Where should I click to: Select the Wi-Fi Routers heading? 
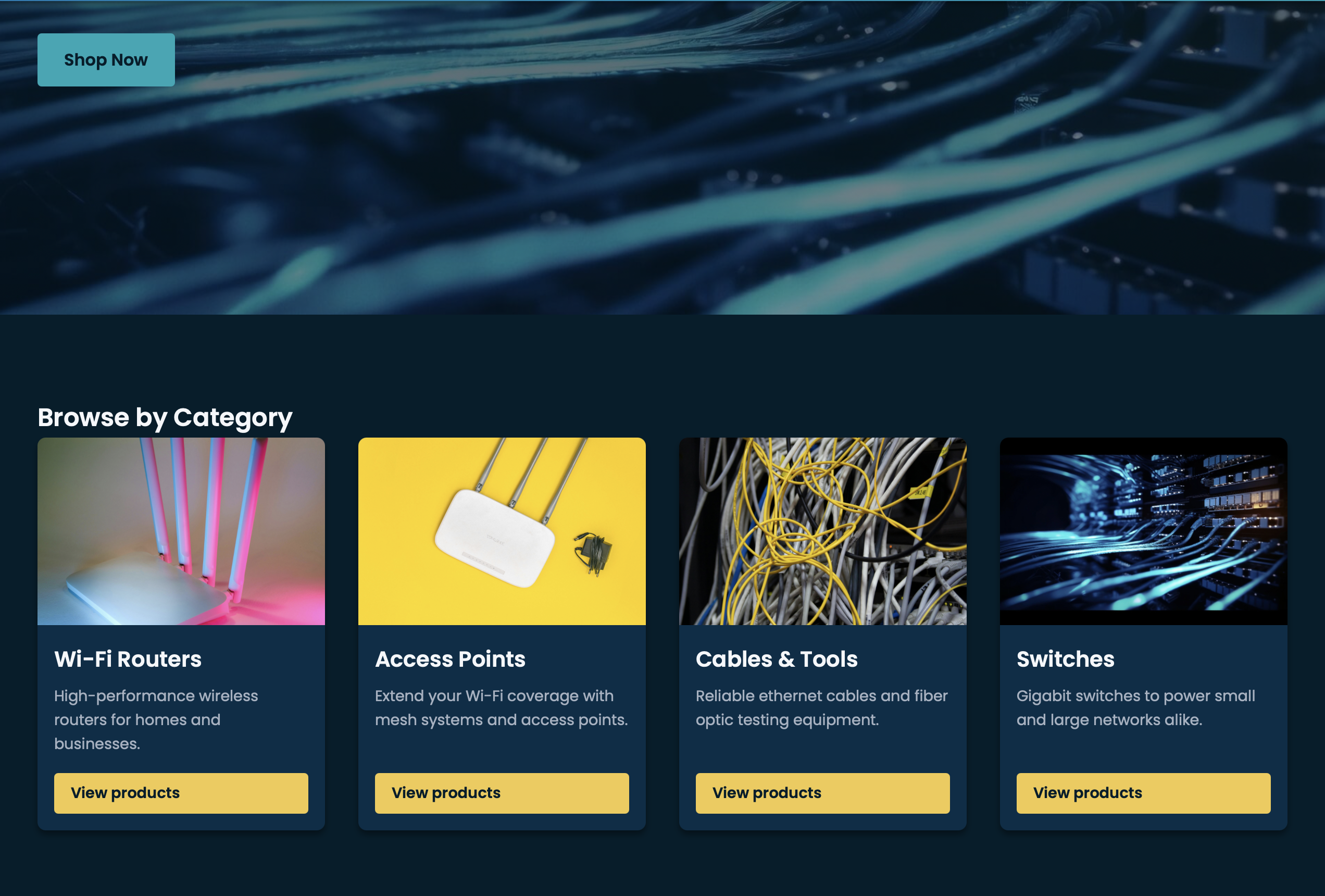pos(128,659)
